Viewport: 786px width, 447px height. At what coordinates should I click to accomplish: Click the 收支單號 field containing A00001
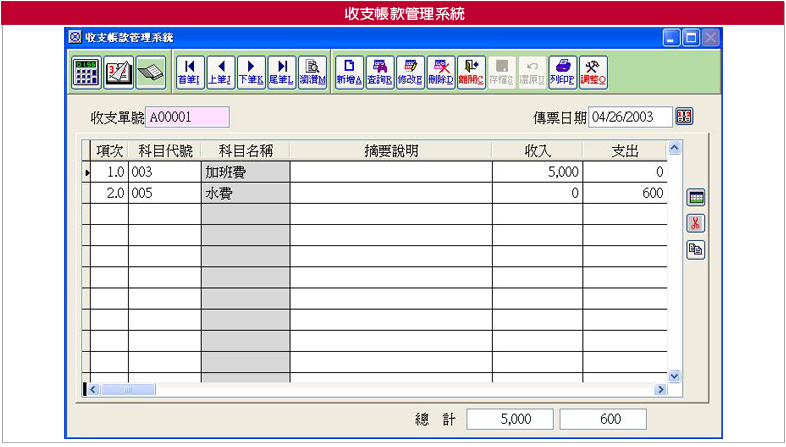187,117
